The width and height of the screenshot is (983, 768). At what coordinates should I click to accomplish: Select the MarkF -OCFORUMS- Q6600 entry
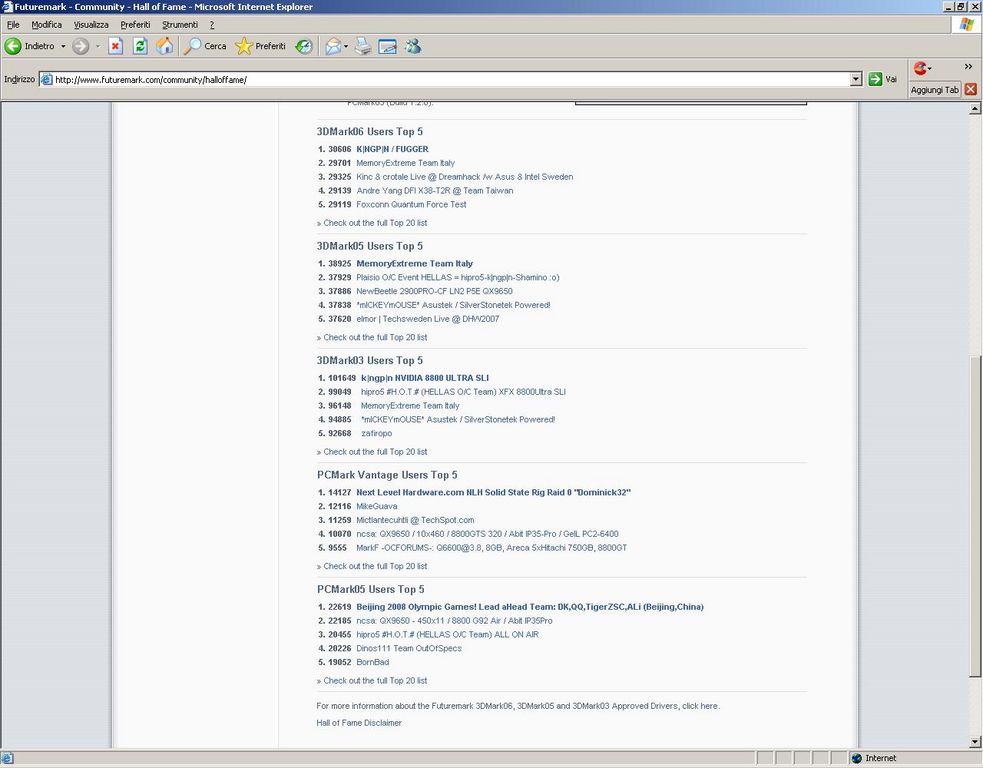click(492, 547)
